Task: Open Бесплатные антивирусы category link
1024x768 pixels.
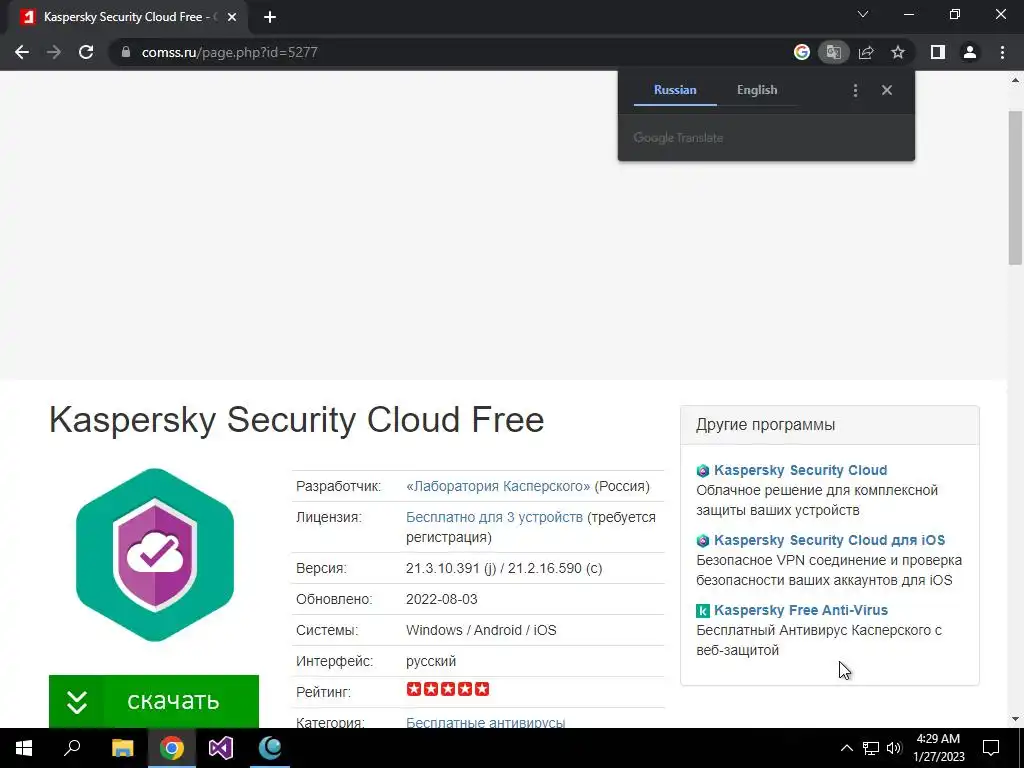Action: (486, 722)
